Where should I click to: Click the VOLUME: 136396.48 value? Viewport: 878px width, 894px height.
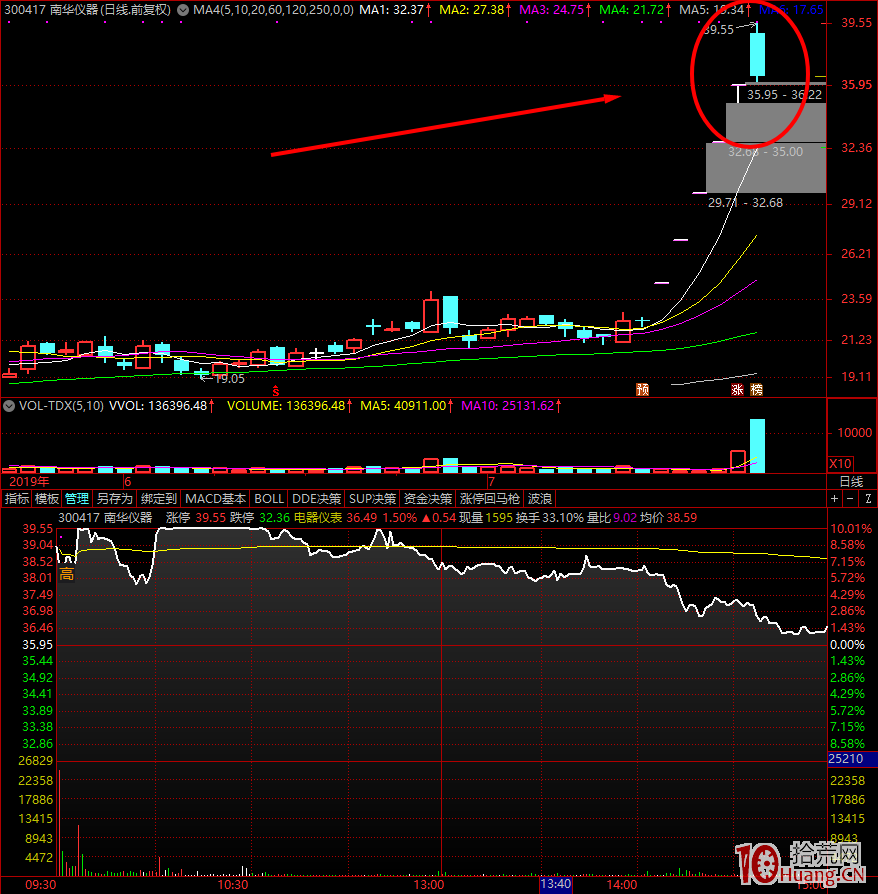(x=286, y=406)
